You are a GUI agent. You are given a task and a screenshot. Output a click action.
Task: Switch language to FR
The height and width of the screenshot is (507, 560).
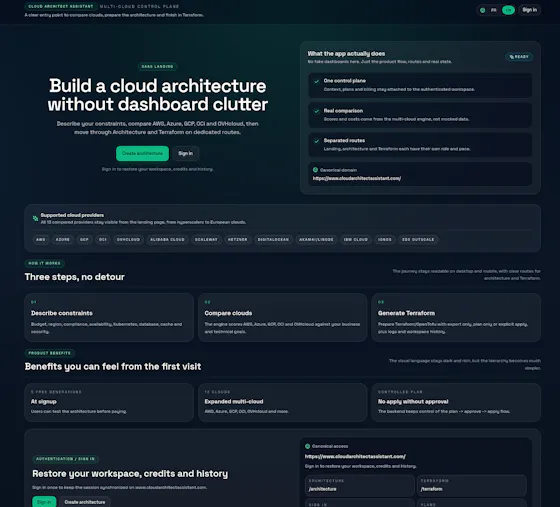coord(494,10)
